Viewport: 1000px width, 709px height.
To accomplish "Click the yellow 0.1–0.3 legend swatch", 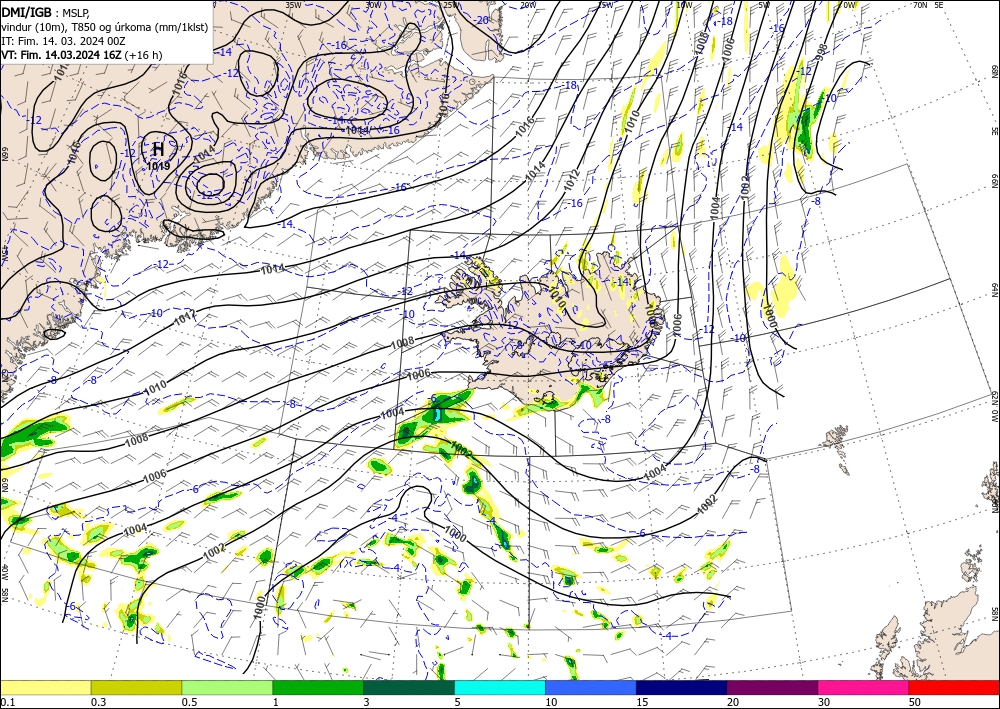I will click(45, 687).
